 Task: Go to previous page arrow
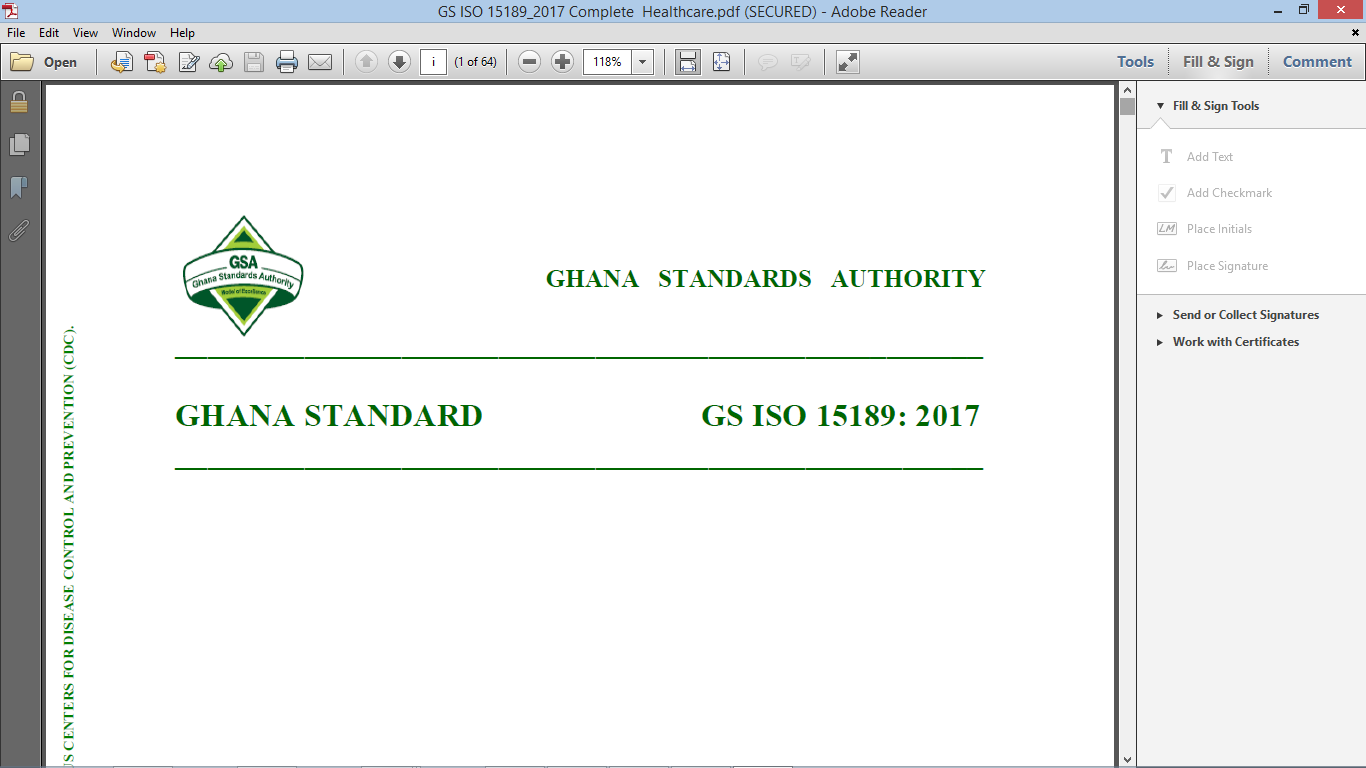366,62
